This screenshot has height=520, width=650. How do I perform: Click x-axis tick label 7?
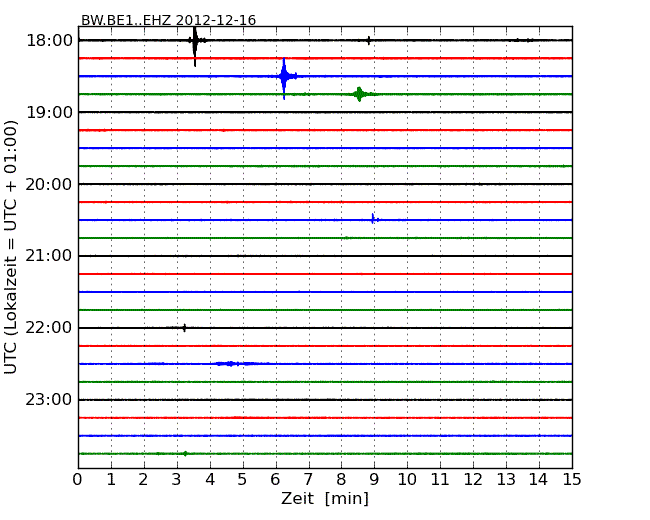(308, 479)
